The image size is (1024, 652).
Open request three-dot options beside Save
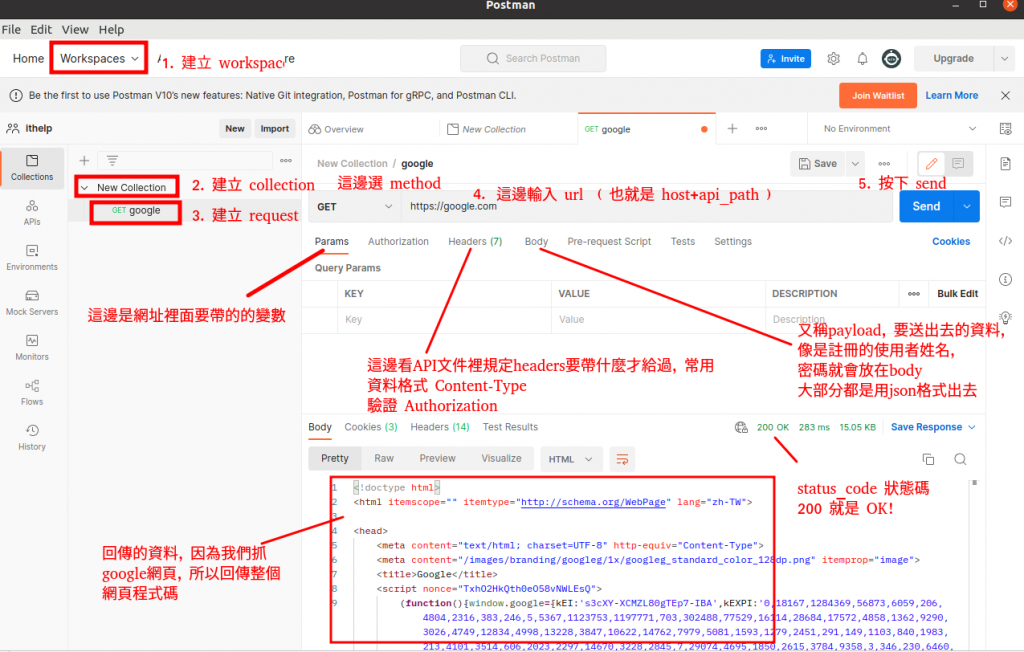884,164
